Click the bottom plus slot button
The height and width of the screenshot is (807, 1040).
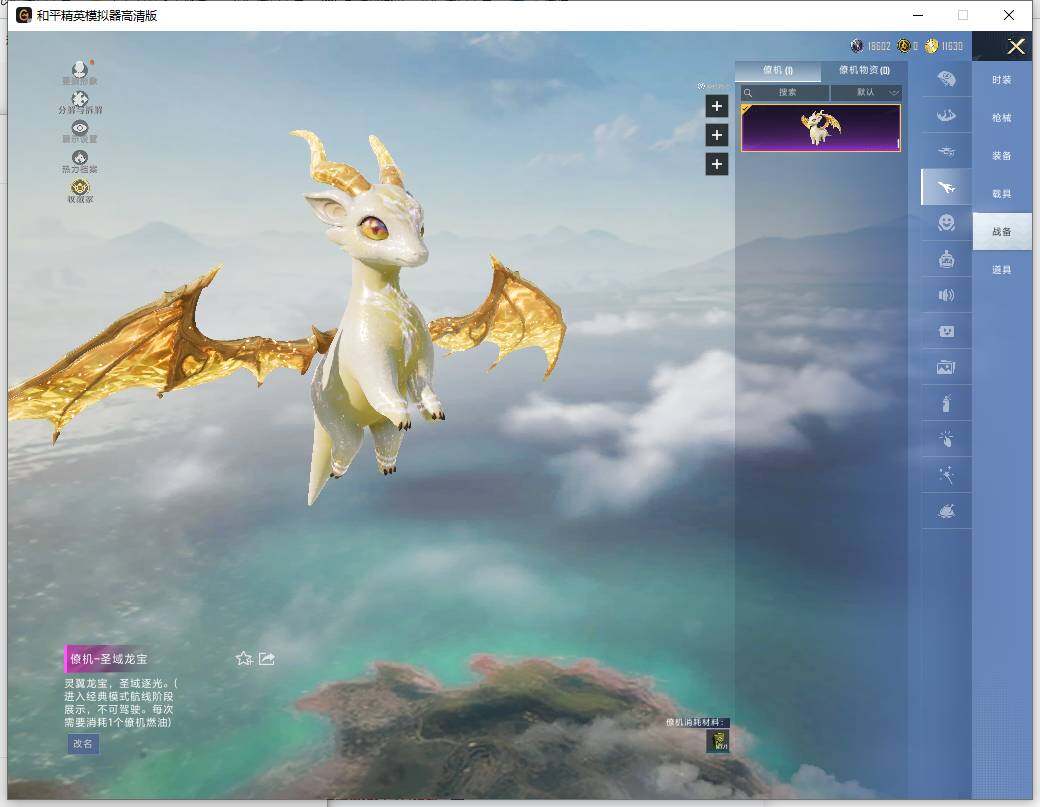coord(717,164)
